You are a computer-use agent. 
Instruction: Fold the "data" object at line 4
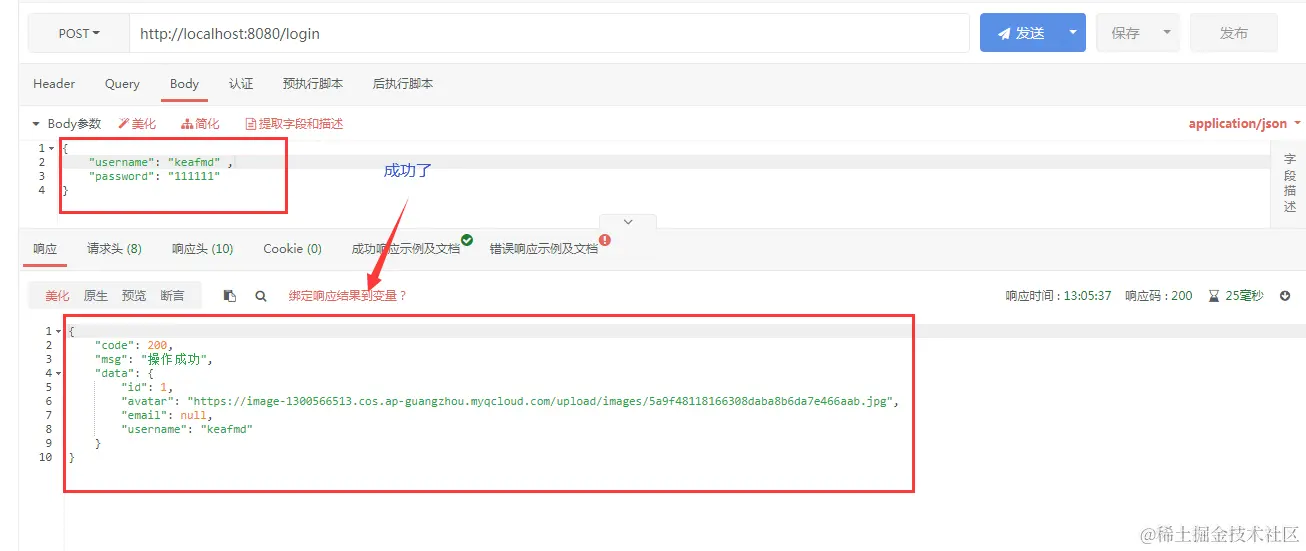click(58, 373)
